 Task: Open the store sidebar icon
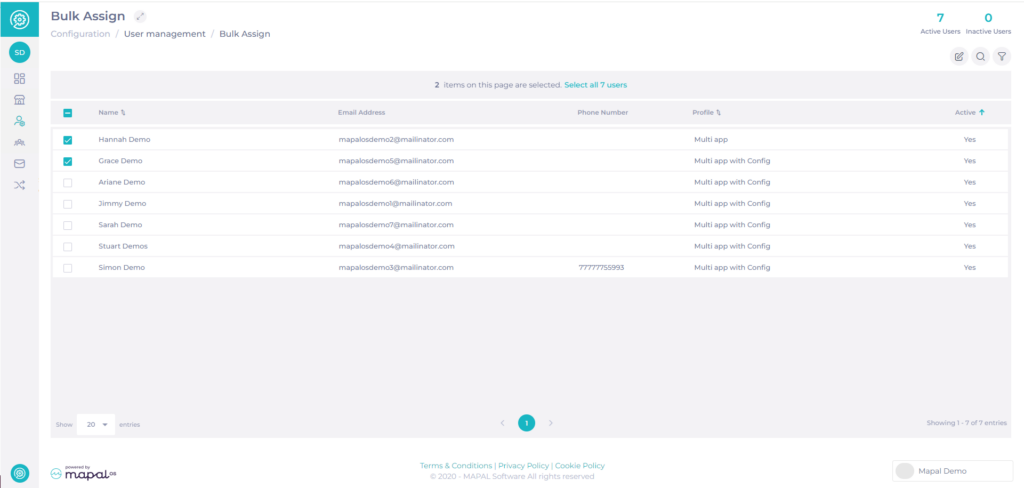pos(20,100)
